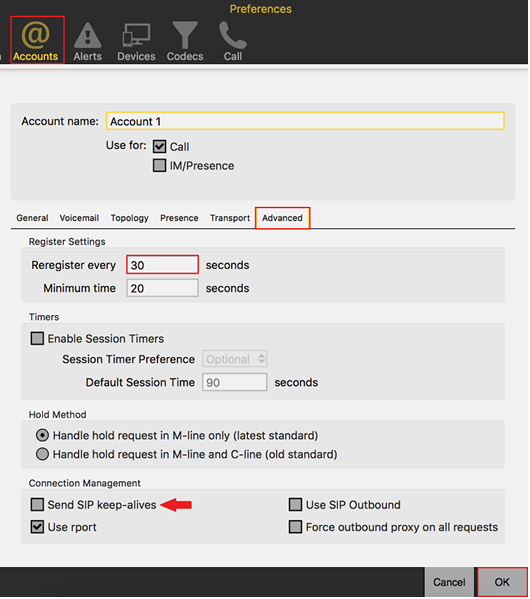530x599 pixels.
Task: Switch to the Transport tab
Action: (230, 218)
